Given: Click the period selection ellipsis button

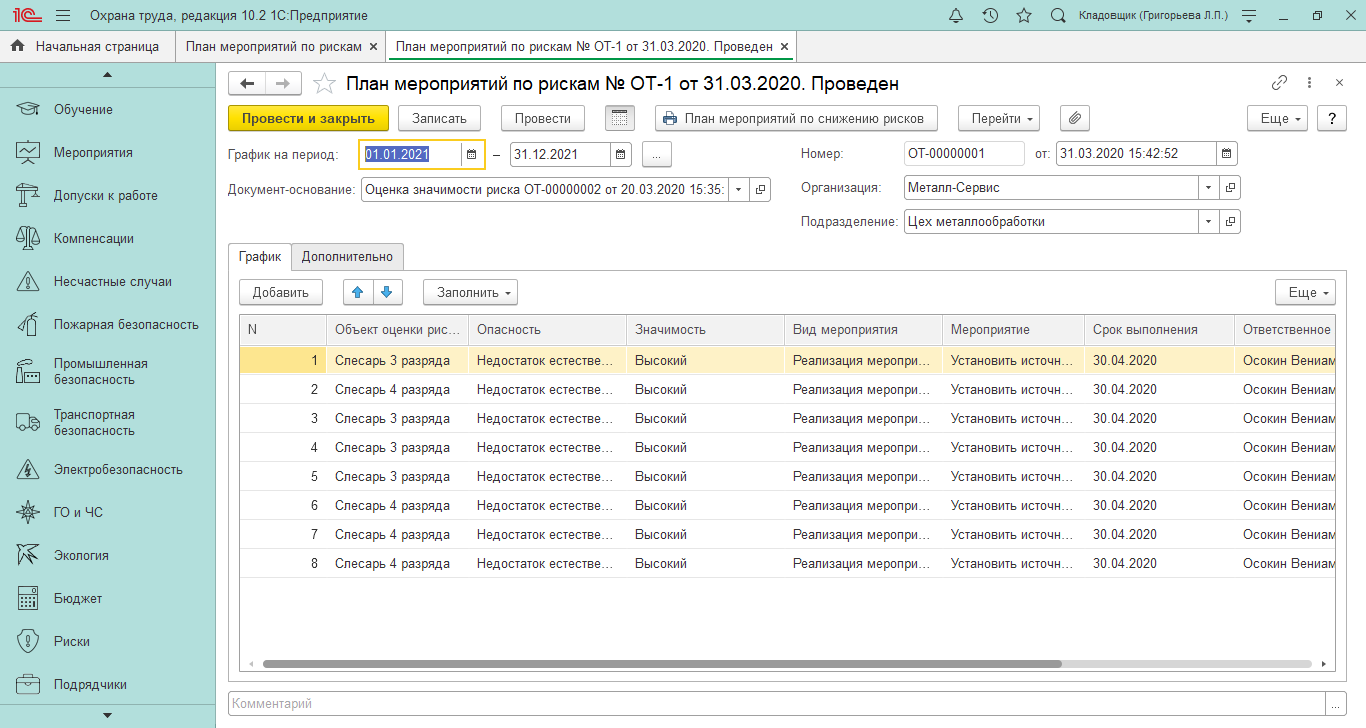Looking at the screenshot, I should click(x=657, y=154).
